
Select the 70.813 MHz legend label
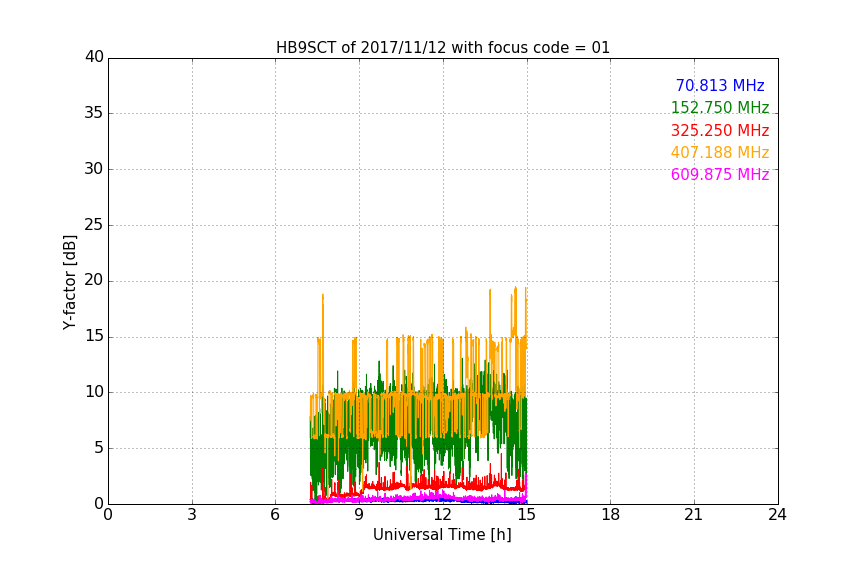tap(720, 85)
